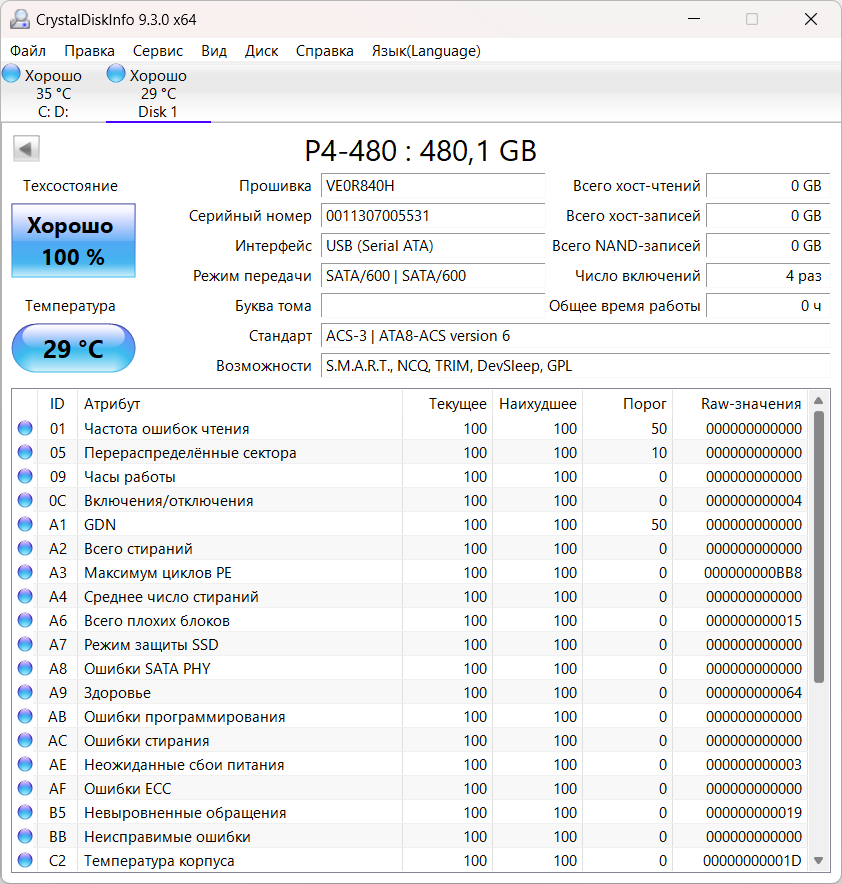Click the attribute list scrollbar thumb

pos(819,547)
